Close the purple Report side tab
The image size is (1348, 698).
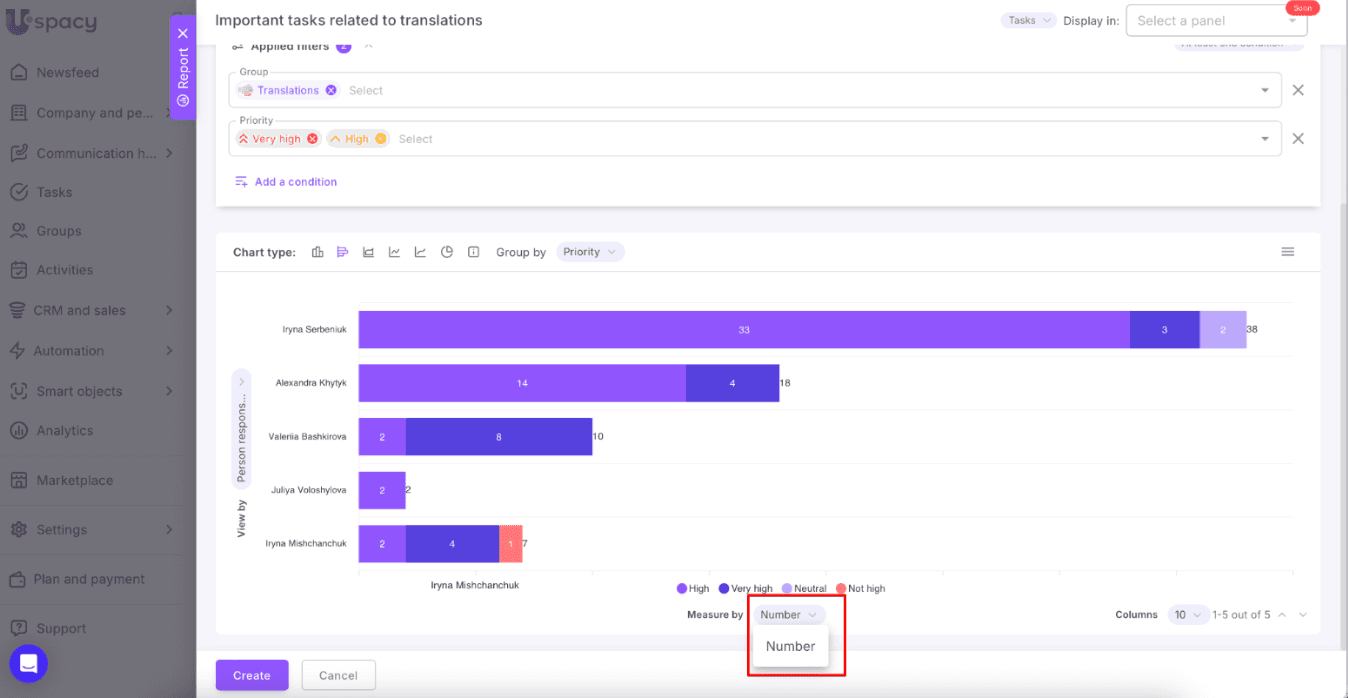[183, 33]
